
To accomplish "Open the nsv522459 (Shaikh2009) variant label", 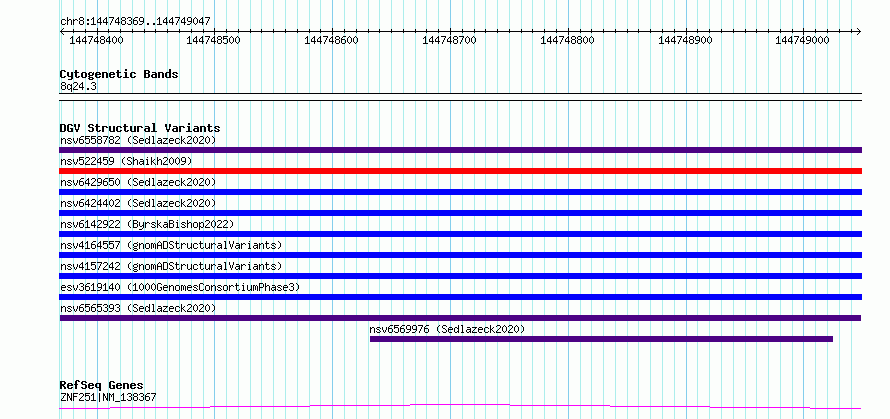I will coord(126,161).
